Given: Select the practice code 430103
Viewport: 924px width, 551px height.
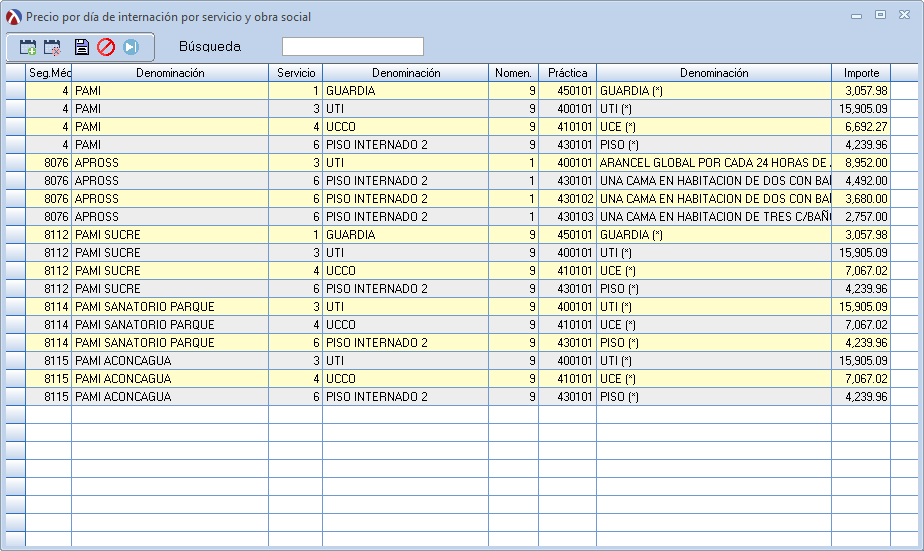Looking at the screenshot, I should point(567,217).
